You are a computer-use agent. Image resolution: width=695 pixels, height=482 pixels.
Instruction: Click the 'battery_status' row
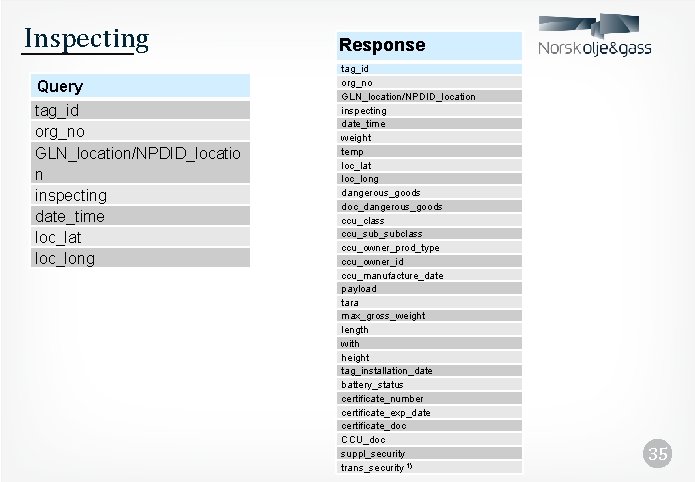(x=429, y=384)
